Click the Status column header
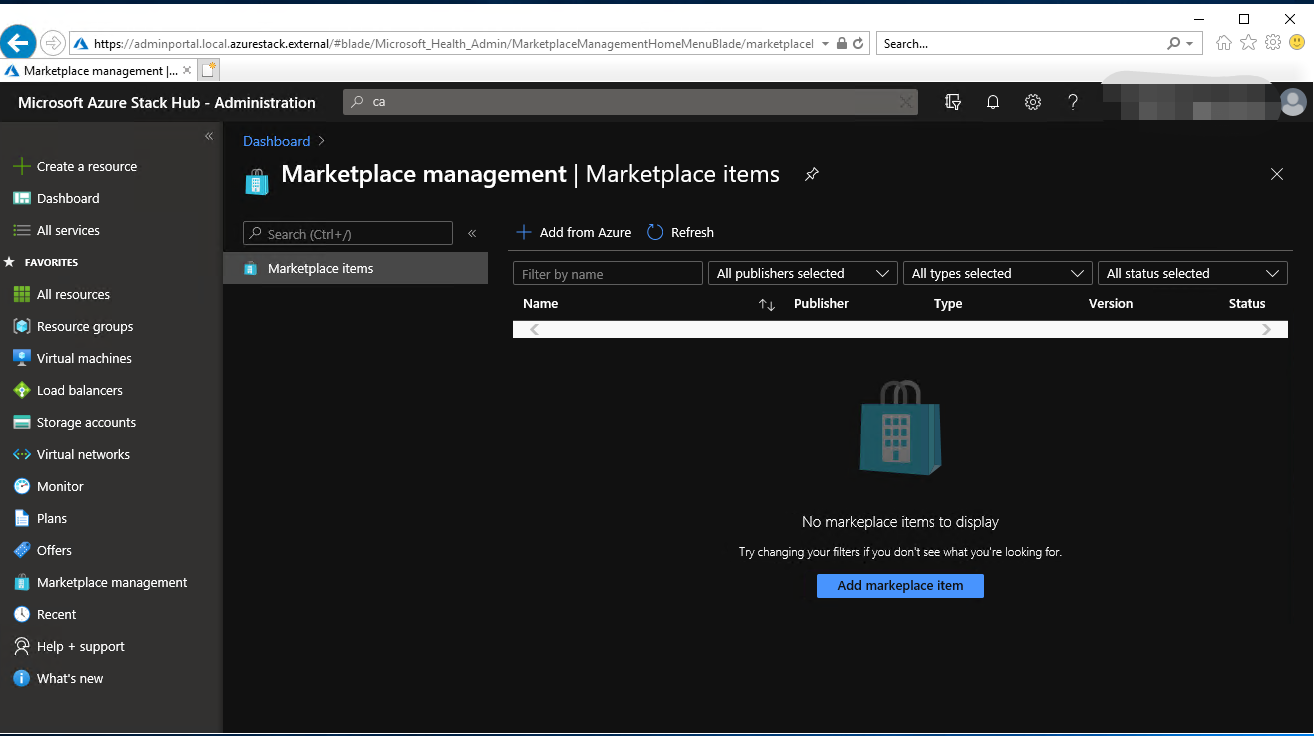This screenshot has width=1314, height=736. [1247, 303]
